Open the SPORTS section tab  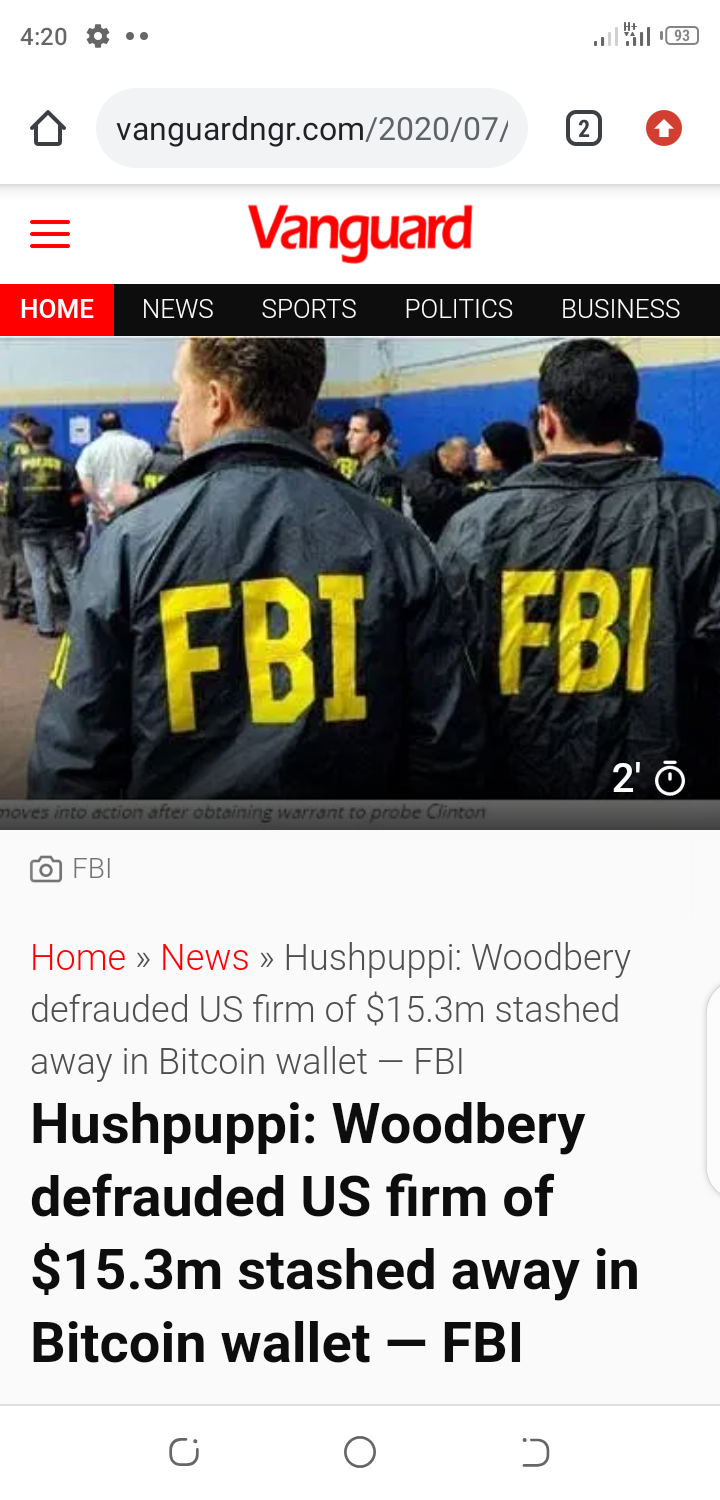pyautogui.click(x=309, y=309)
